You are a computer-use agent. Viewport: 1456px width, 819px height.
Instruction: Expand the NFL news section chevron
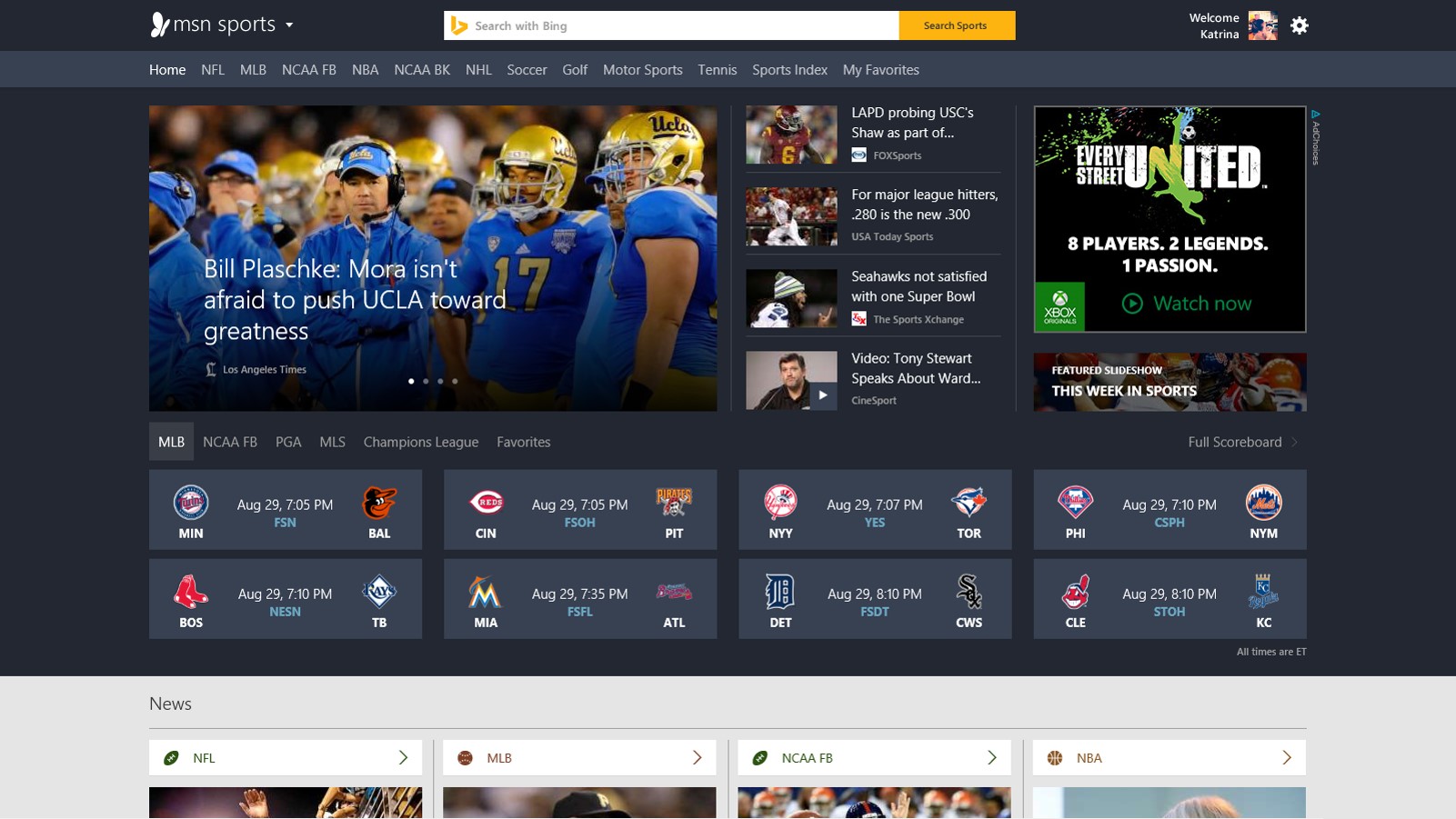(x=403, y=758)
